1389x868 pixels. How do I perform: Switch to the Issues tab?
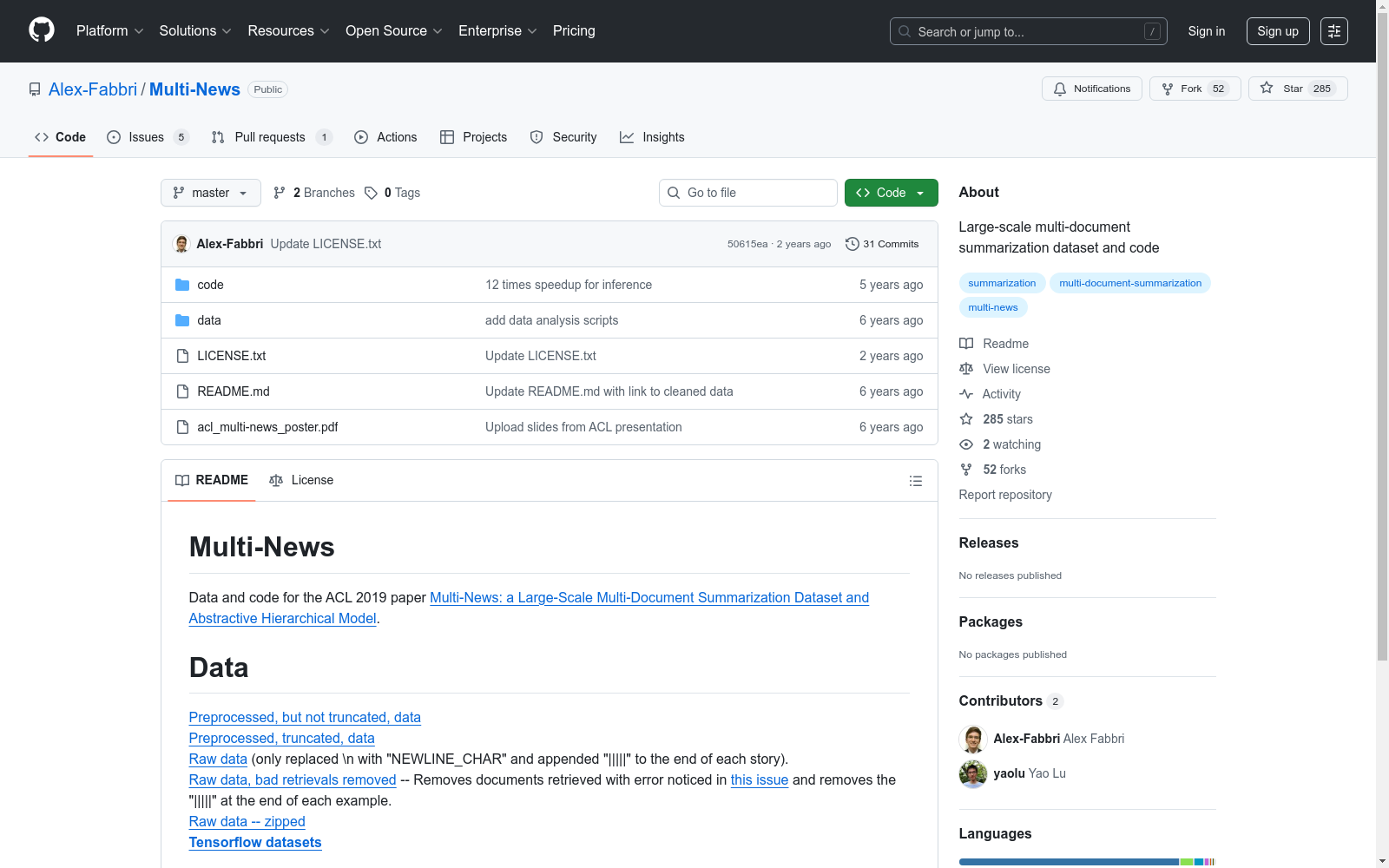click(x=148, y=137)
